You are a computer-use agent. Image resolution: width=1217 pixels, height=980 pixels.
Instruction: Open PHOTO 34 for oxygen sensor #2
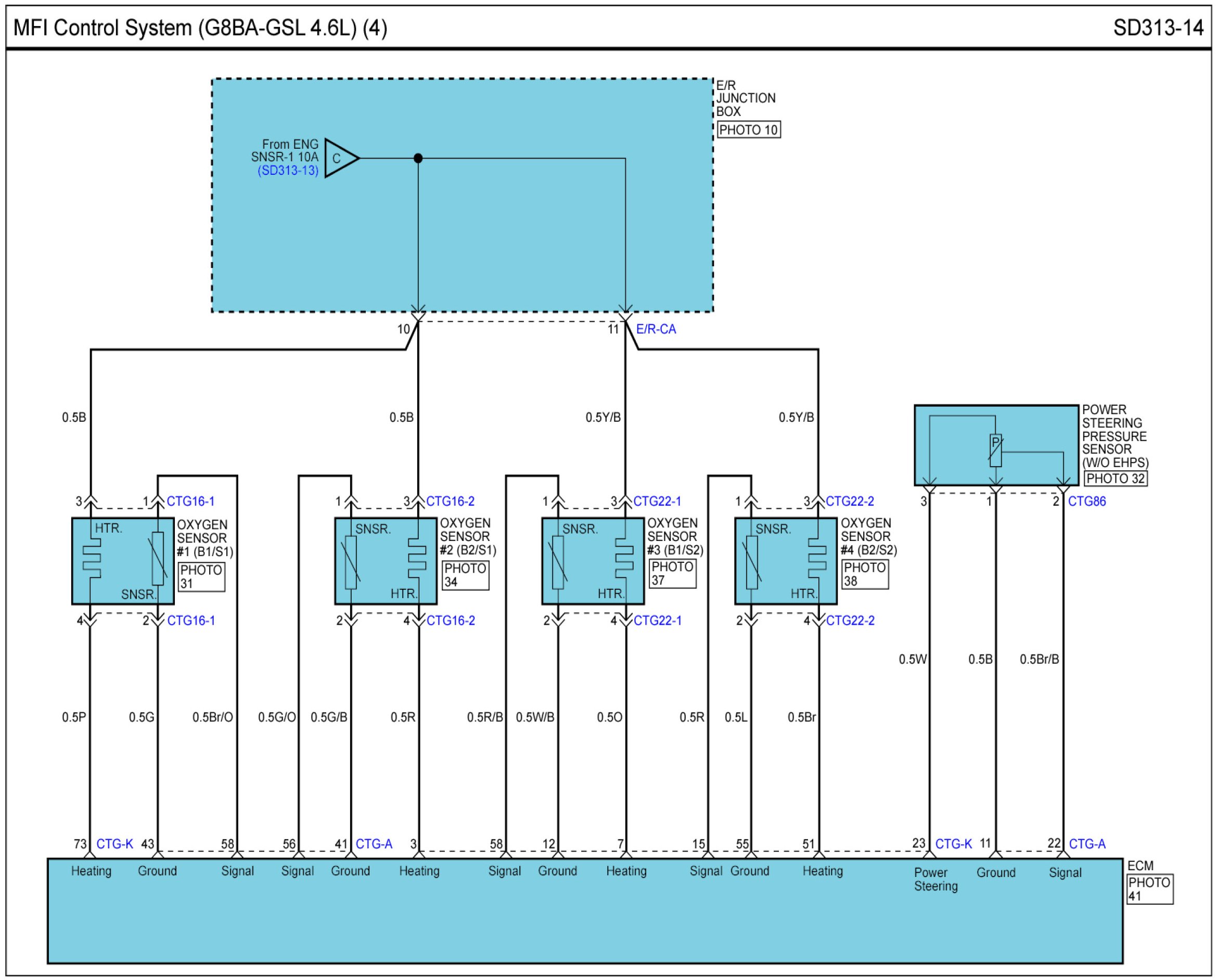[x=465, y=575]
